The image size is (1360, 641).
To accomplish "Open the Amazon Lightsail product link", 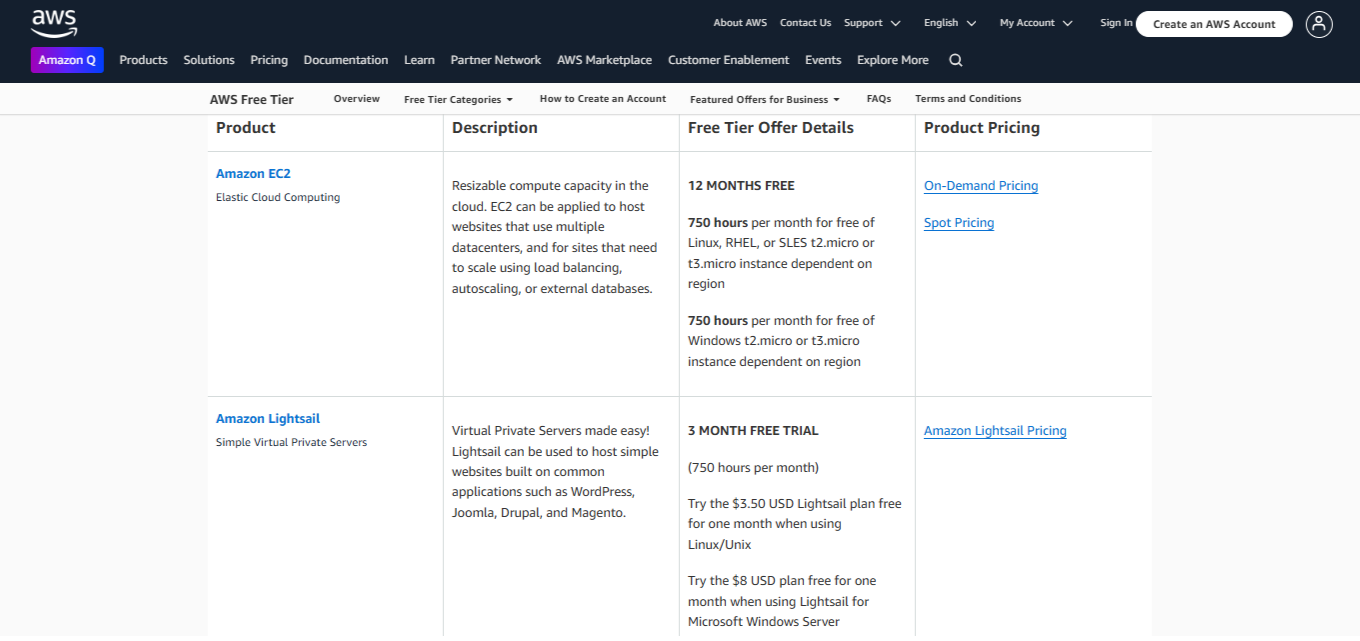I will (268, 419).
